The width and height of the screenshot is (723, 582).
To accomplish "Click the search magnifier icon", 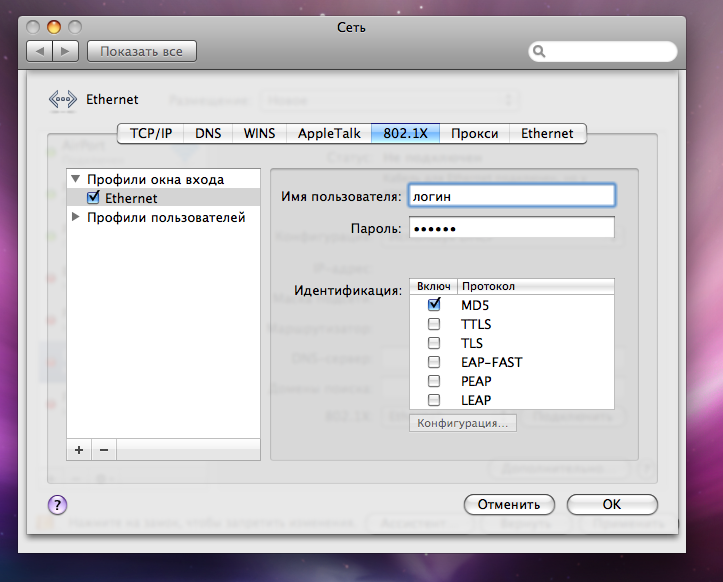I will click(x=539, y=51).
